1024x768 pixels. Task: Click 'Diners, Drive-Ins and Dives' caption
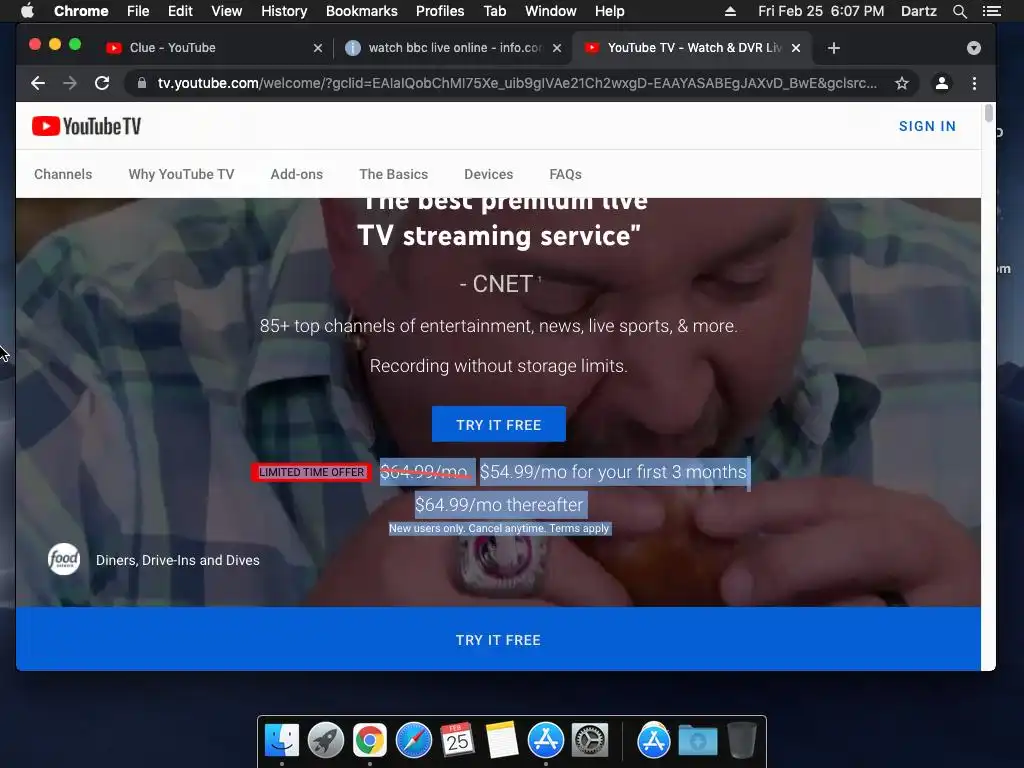coord(178,560)
